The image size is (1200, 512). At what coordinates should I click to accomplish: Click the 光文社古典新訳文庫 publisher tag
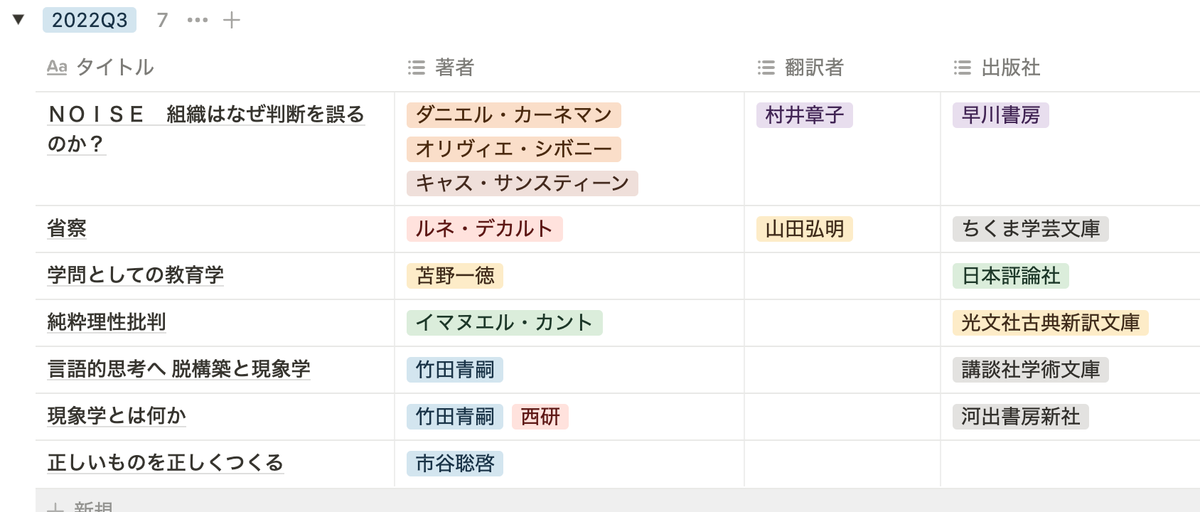tap(1050, 322)
